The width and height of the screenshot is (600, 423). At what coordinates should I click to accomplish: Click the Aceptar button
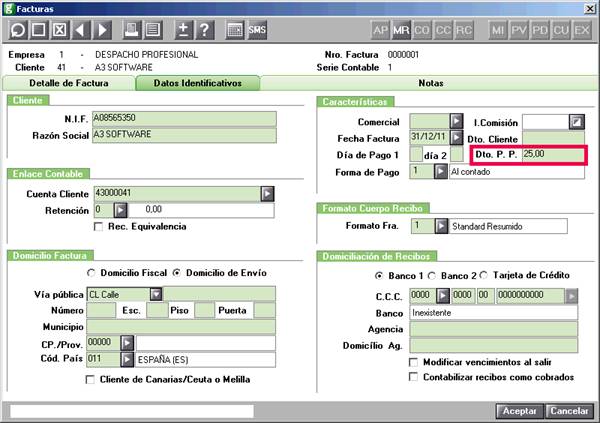point(519,411)
